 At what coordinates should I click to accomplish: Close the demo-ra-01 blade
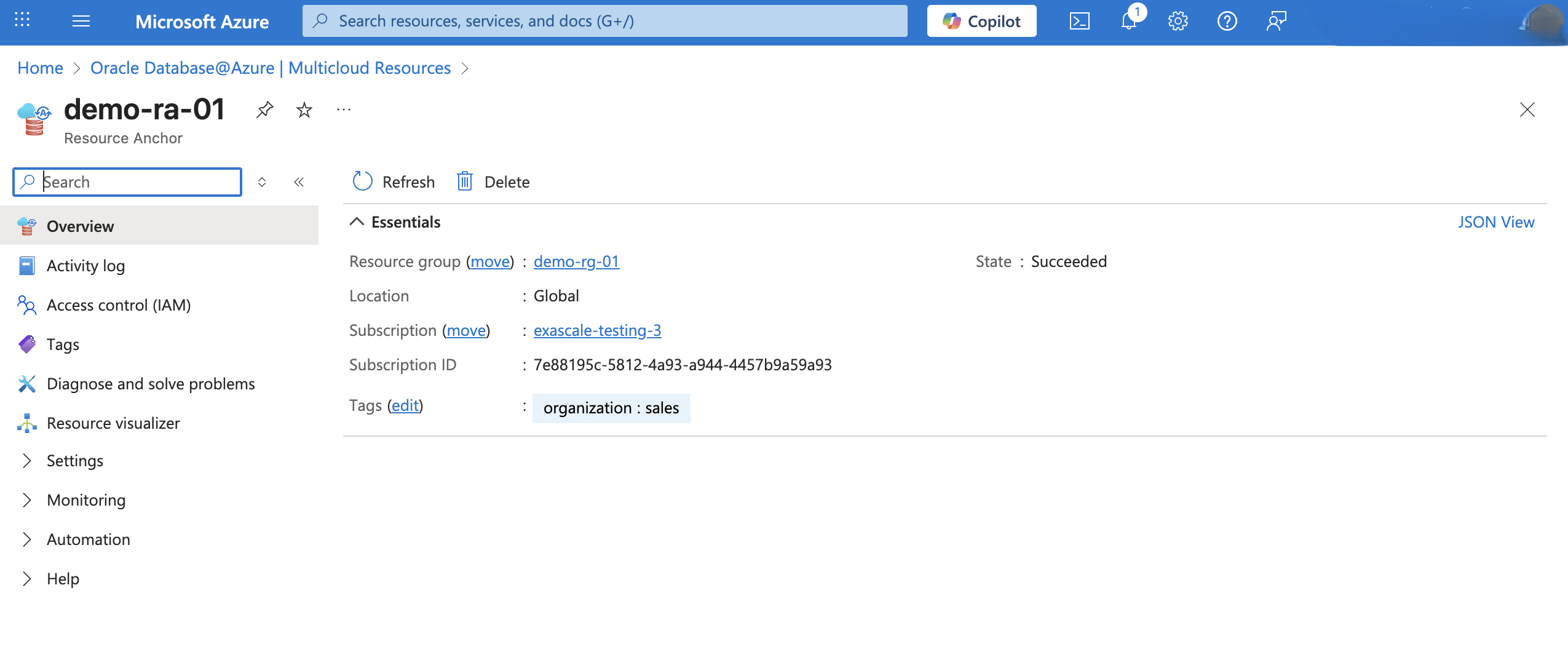coord(1527,109)
